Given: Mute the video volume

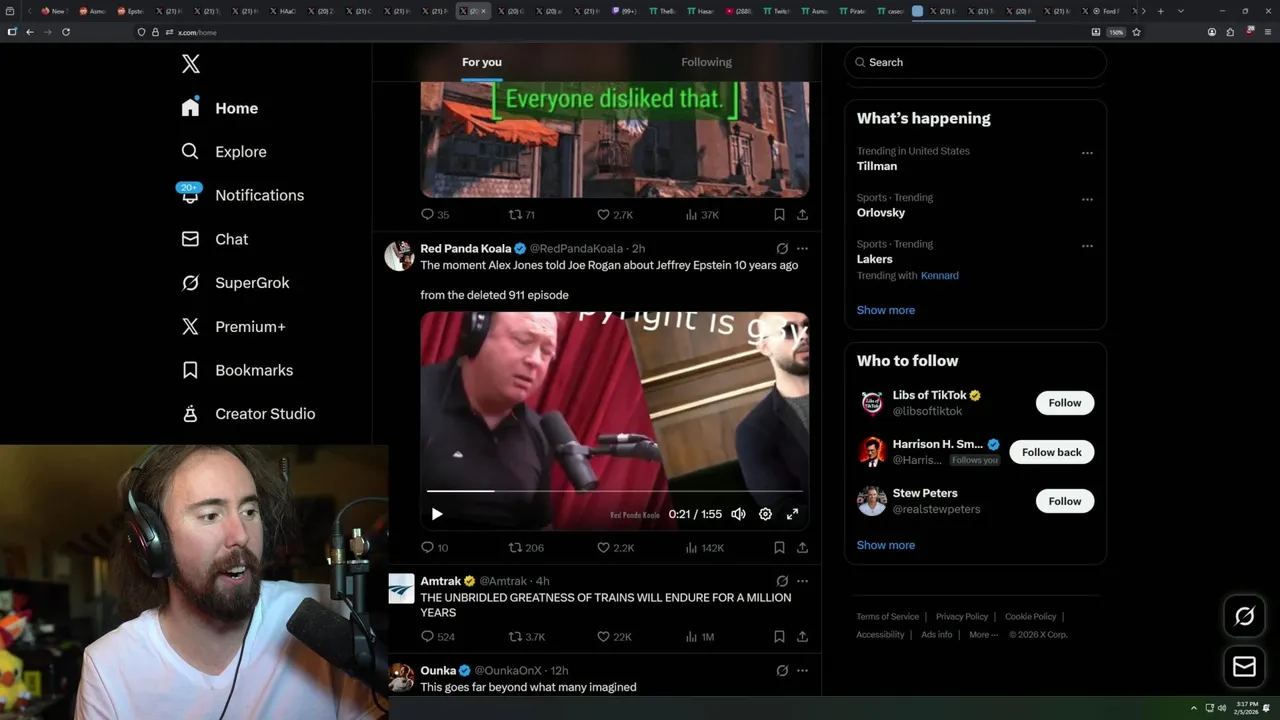Looking at the screenshot, I should pos(738,514).
